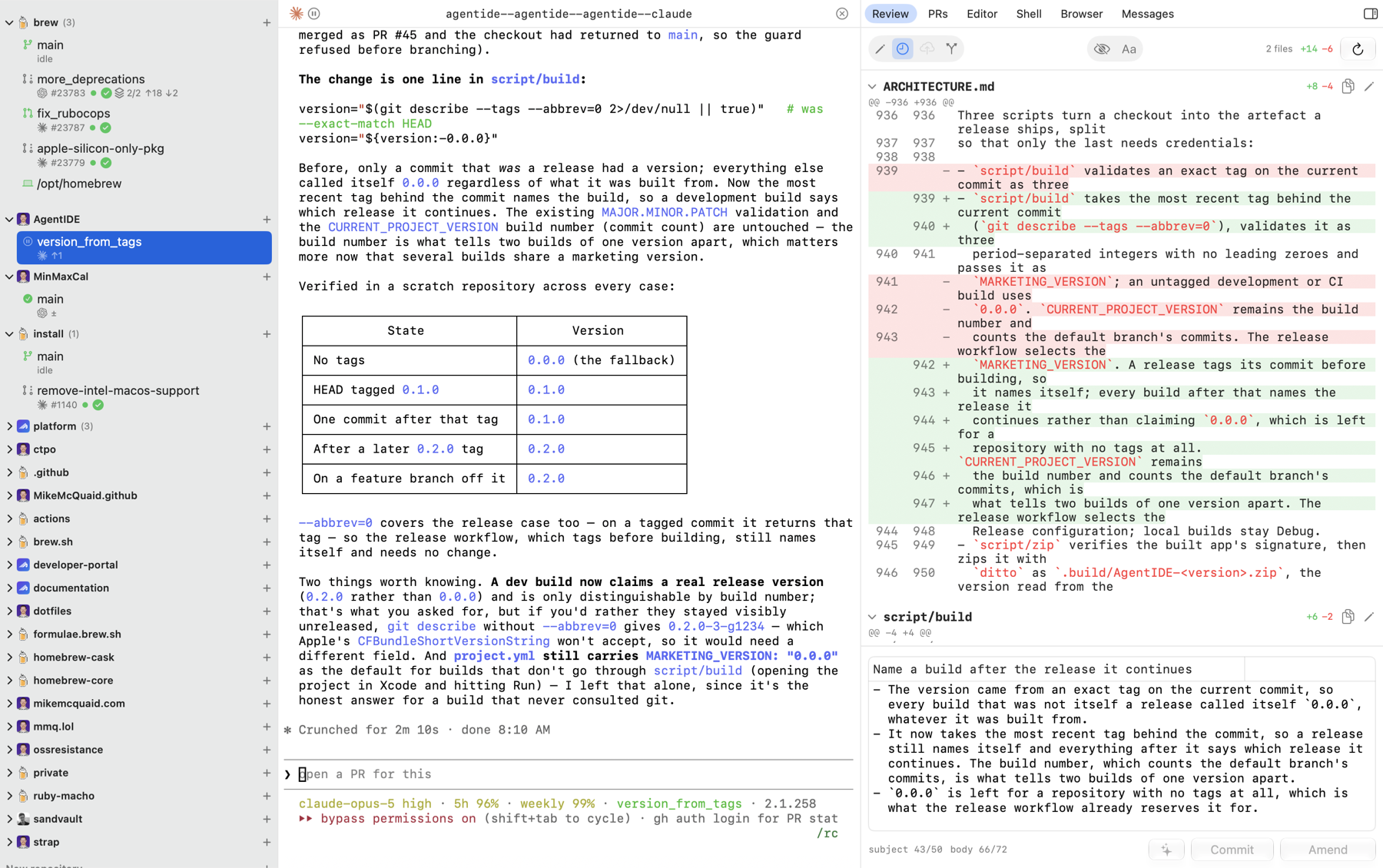Copy script/build path icon
The image size is (1383, 868).
click(1348, 617)
